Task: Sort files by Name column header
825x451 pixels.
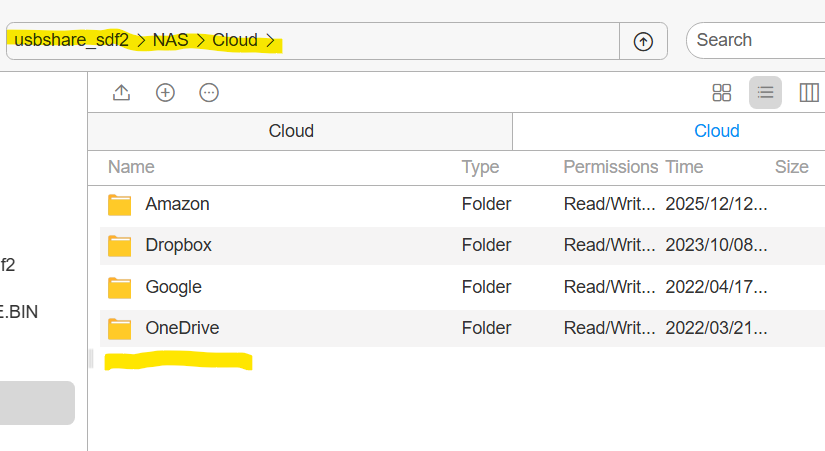Action: coord(131,167)
